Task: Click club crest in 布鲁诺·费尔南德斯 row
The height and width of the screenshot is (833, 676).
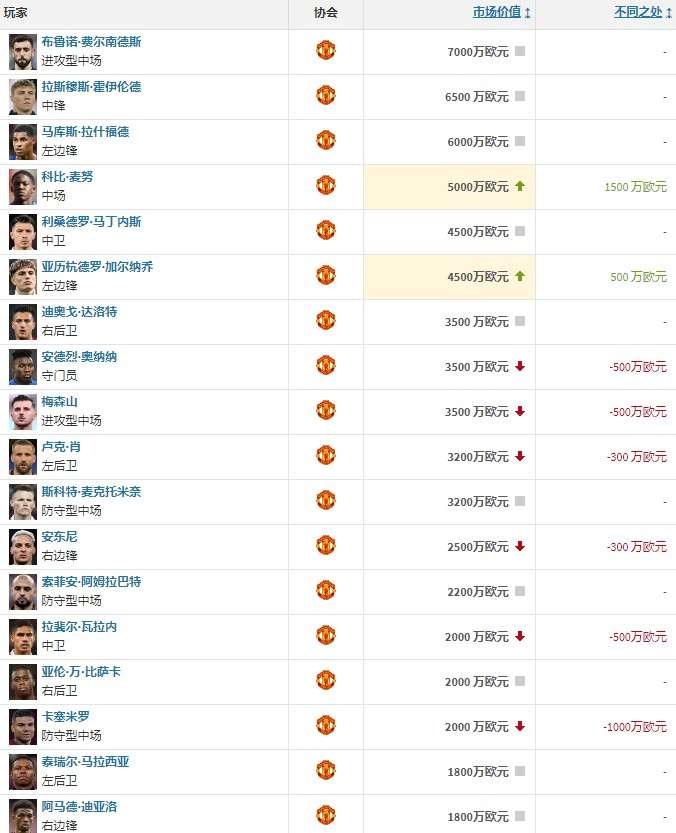Action: 326,50
